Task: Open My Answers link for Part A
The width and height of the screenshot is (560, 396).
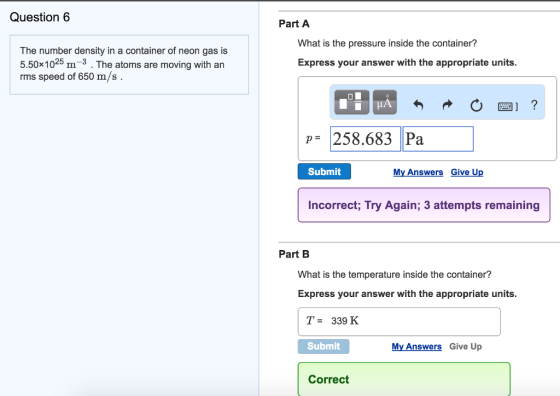Action: [418, 172]
